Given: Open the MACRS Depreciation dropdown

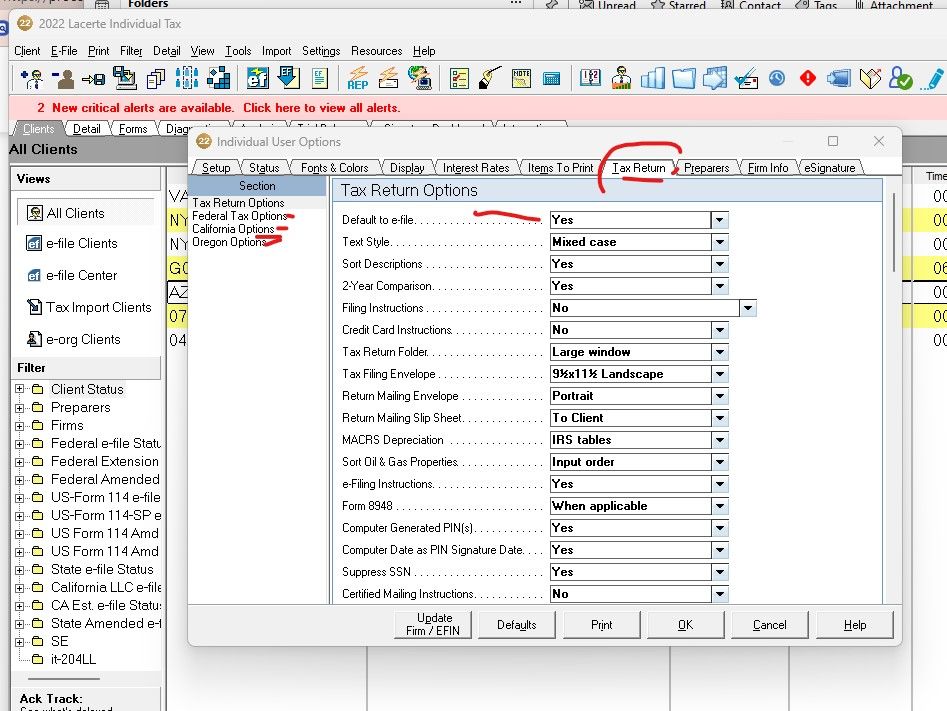Looking at the screenshot, I should pos(719,440).
